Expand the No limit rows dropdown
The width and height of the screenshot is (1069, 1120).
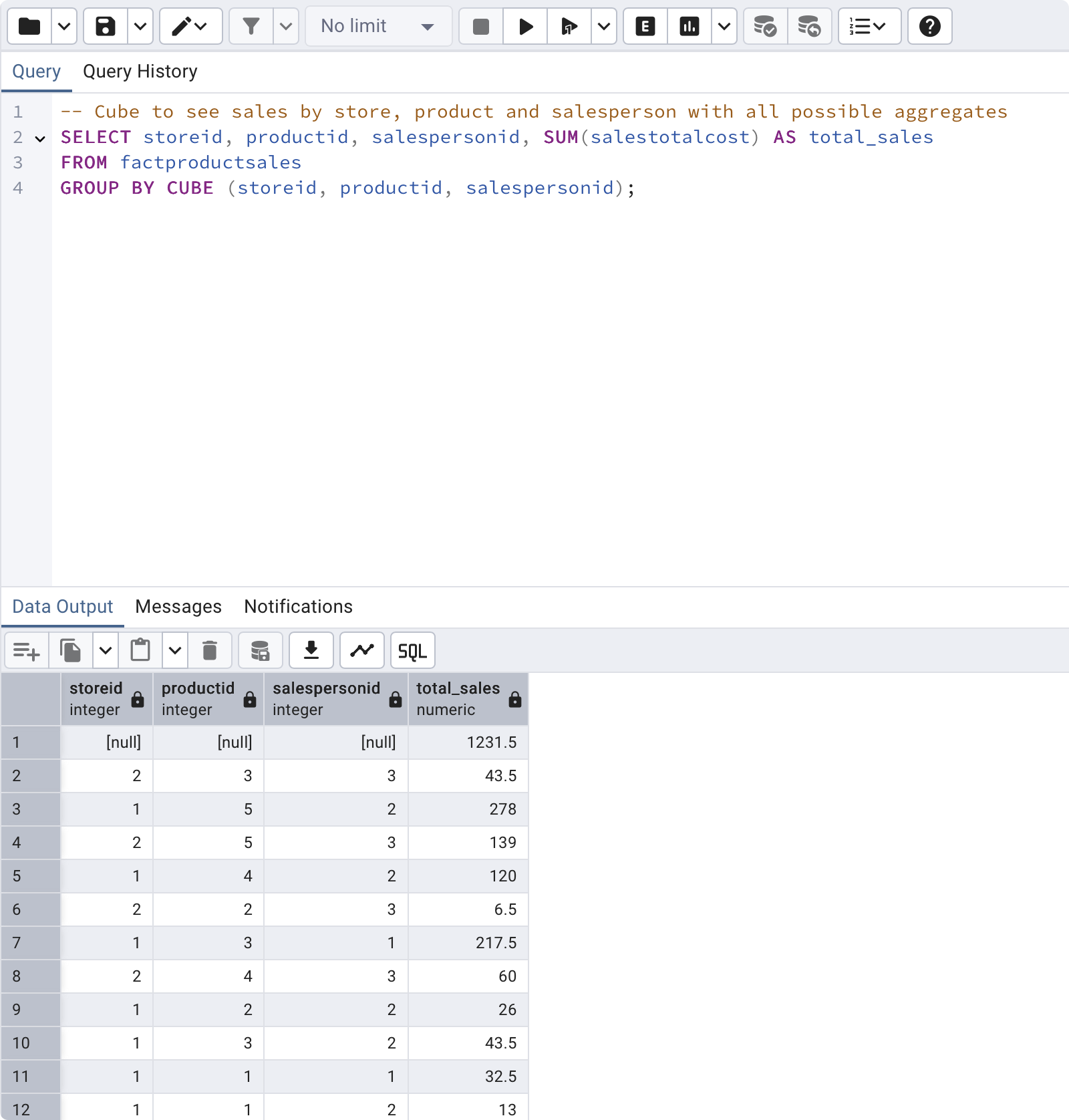378,27
